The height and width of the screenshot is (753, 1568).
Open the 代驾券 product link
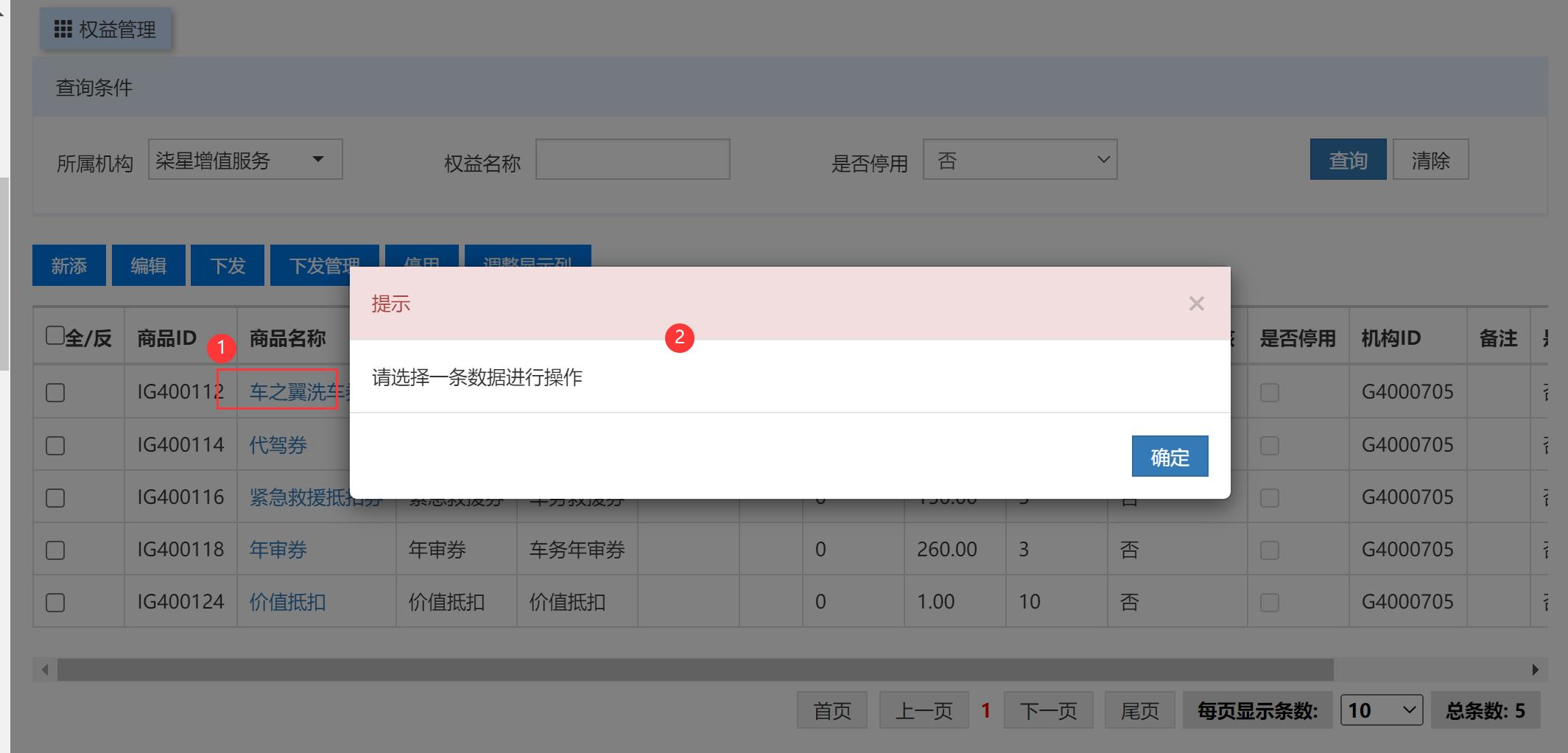point(278,445)
